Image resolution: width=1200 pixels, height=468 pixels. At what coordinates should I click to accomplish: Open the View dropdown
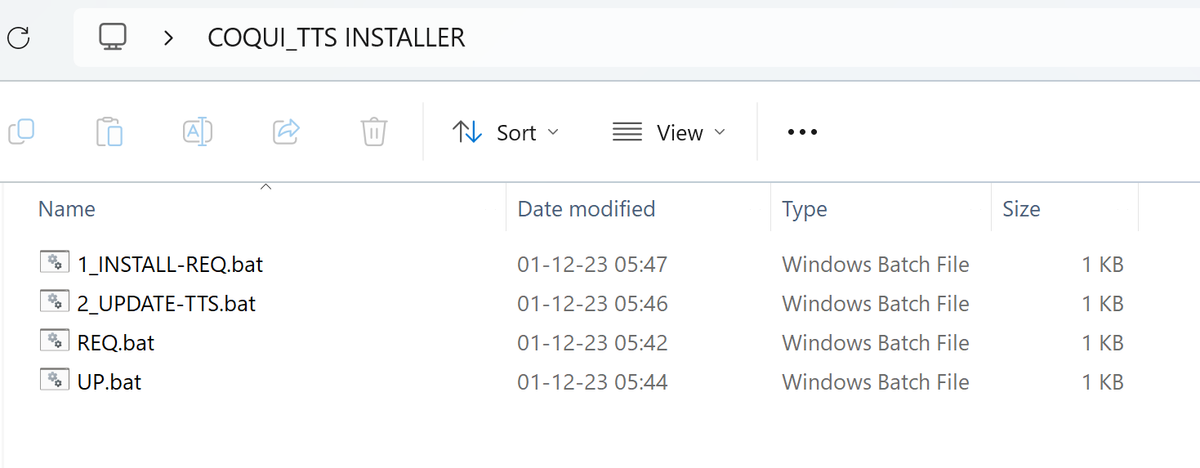[668, 132]
